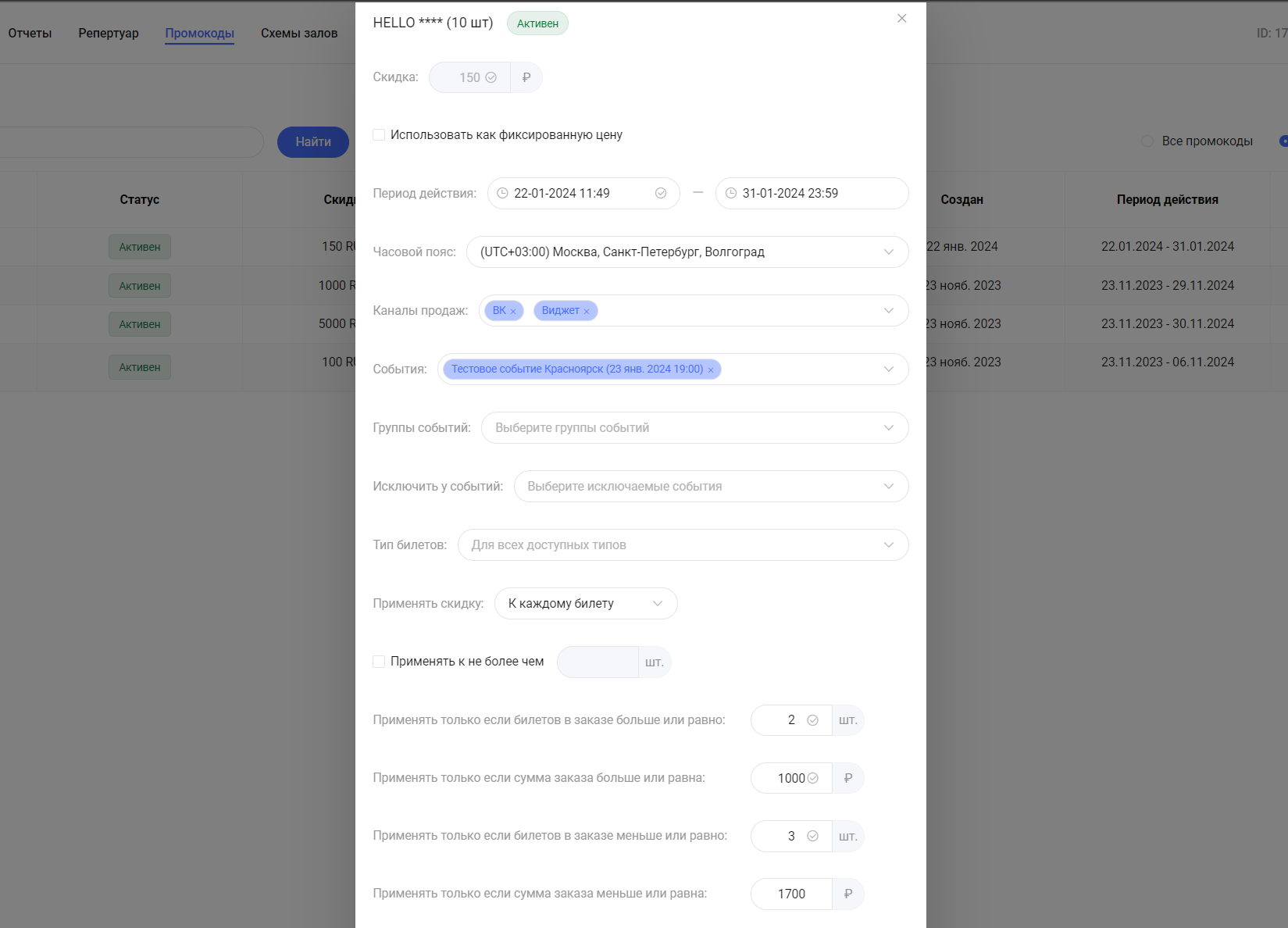Click the clock icon in the end date field
Image resolution: width=1288 pixels, height=928 pixels.
(x=730, y=193)
